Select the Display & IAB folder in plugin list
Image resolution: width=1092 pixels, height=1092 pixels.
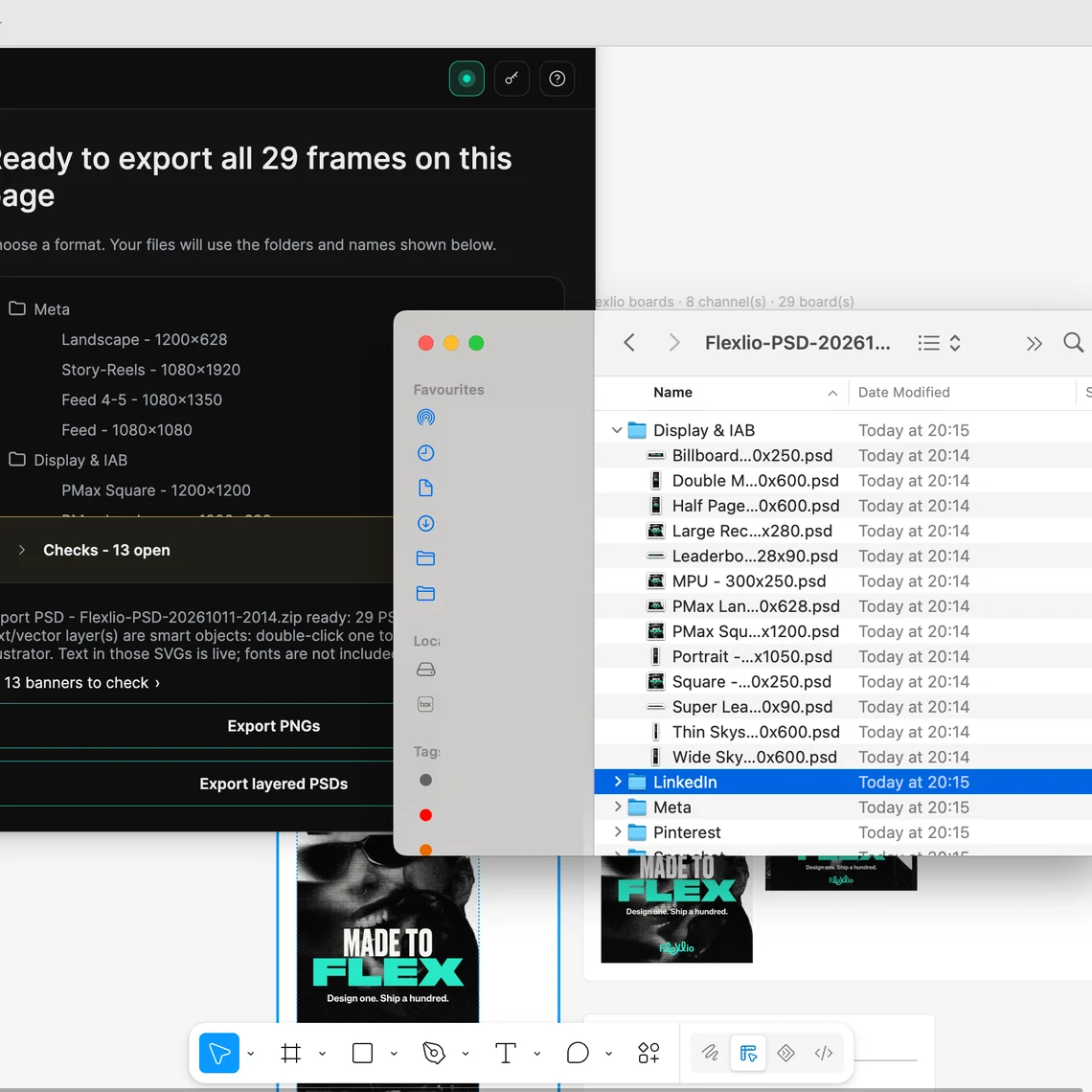[68, 461]
